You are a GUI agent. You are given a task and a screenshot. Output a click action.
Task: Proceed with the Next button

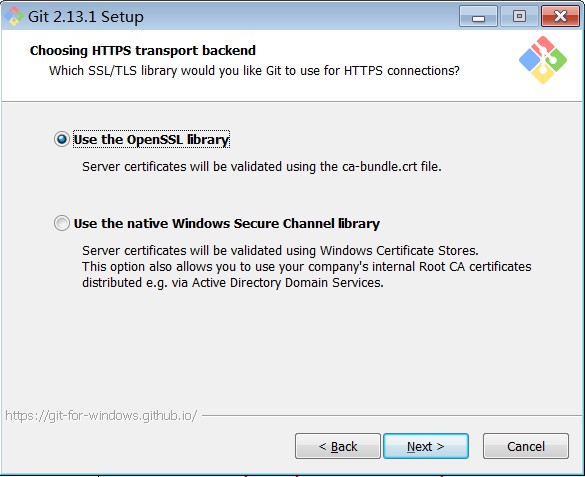click(x=426, y=446)
